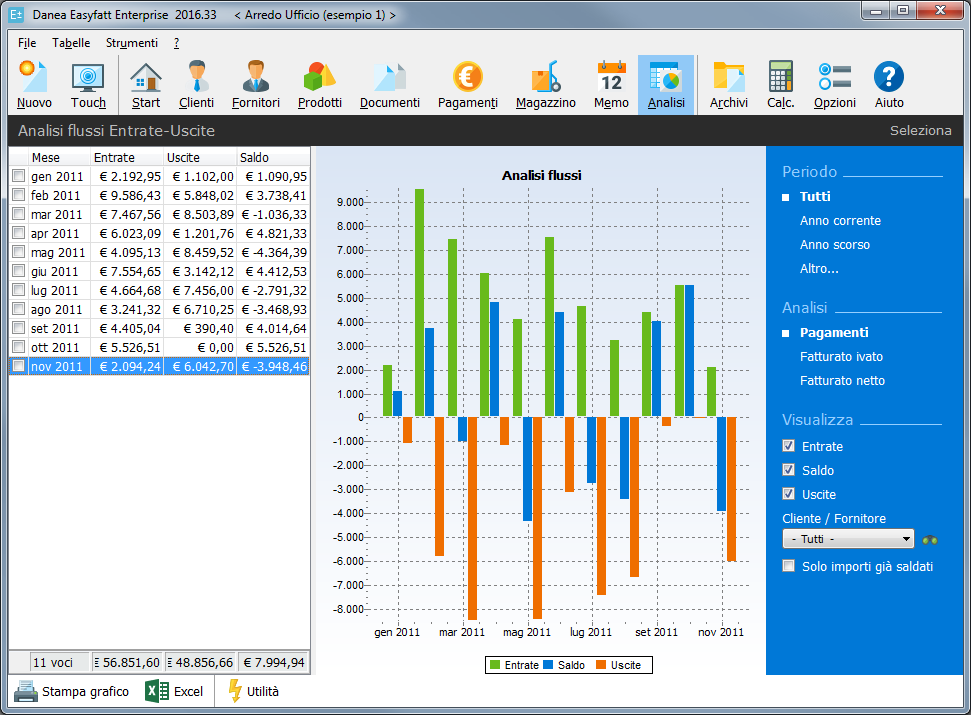
Task: Choose the Altro... period option
Action: pyautogui.click(x=818, y=268)
